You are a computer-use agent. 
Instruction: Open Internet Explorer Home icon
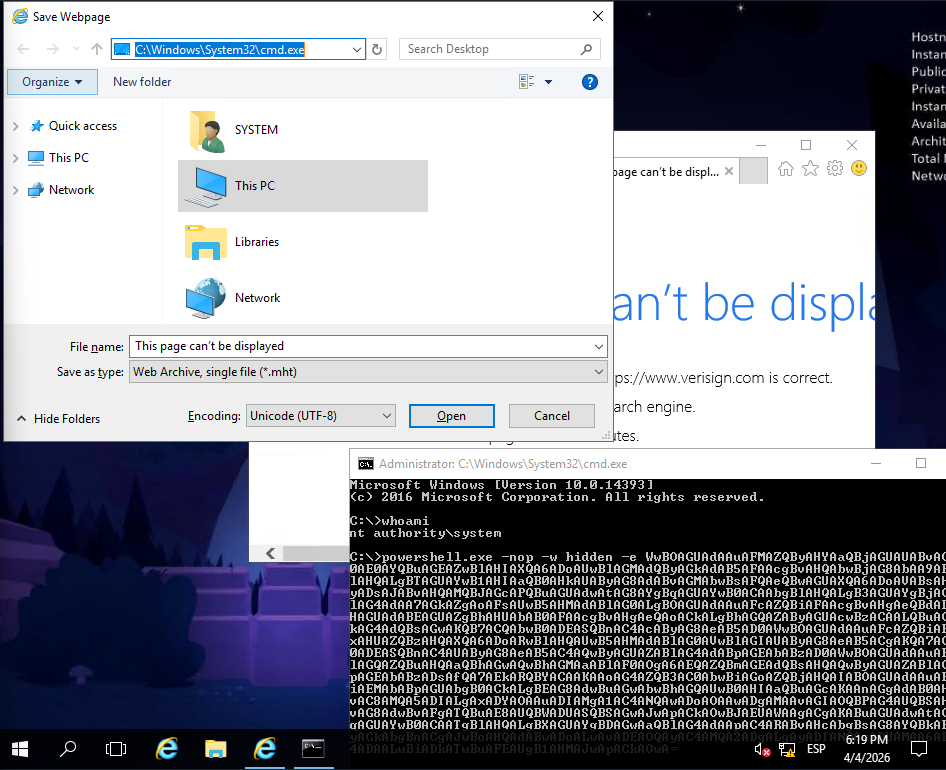[786, 168]
